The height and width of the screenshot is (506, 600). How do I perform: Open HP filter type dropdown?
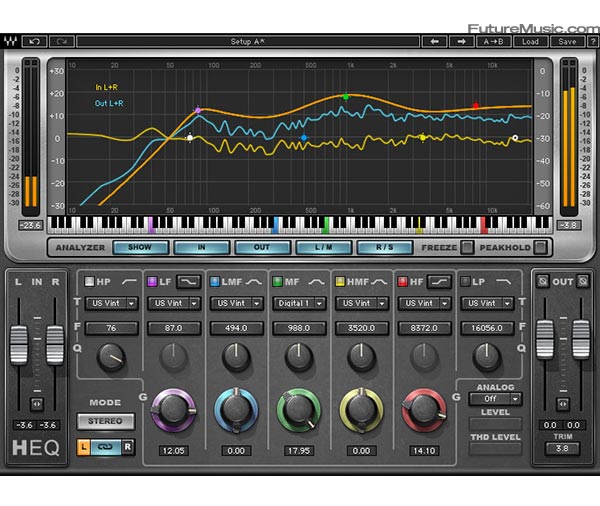(x=111, y=303)
